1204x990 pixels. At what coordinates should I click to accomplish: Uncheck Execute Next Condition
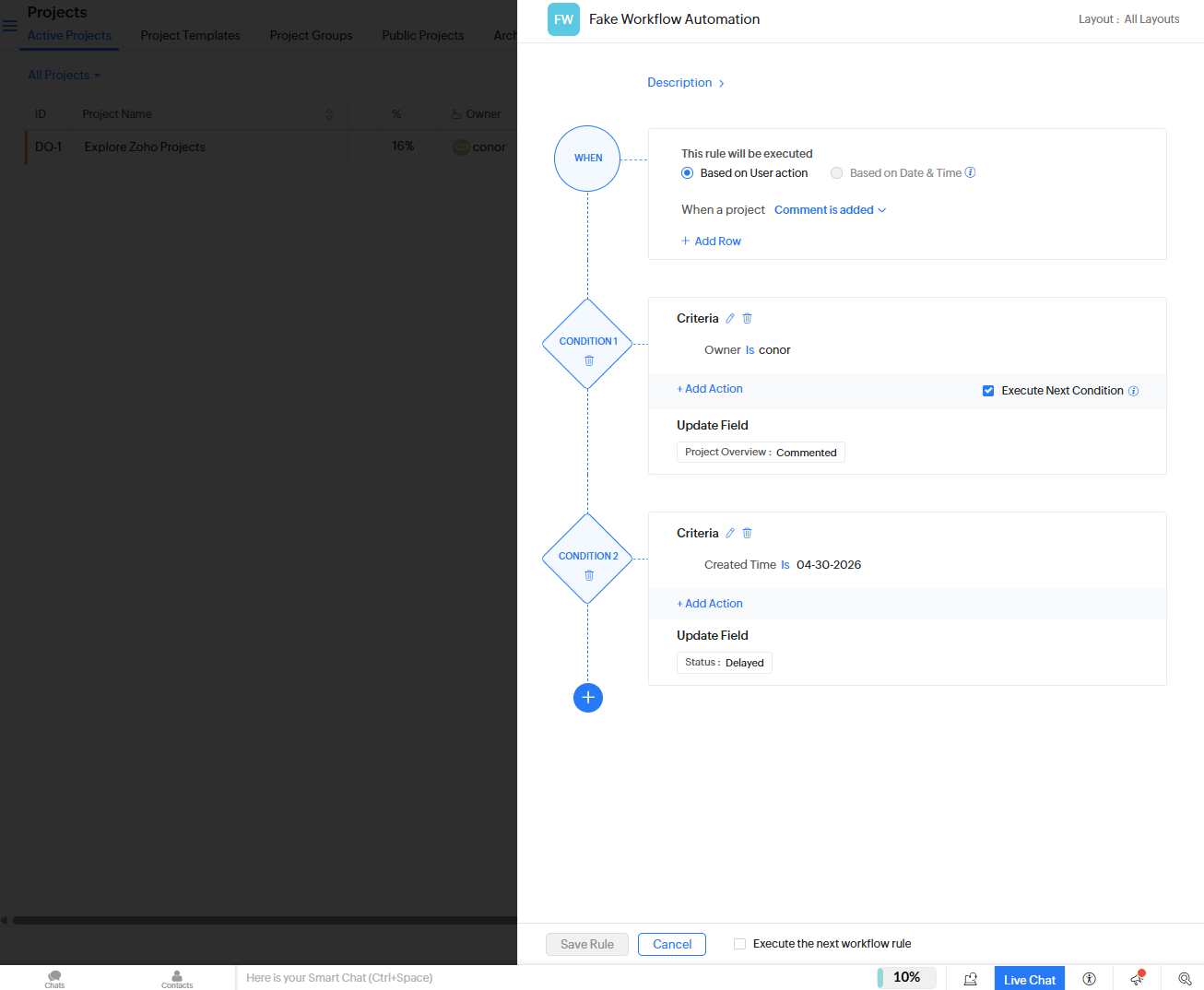(x=987, y=390)
